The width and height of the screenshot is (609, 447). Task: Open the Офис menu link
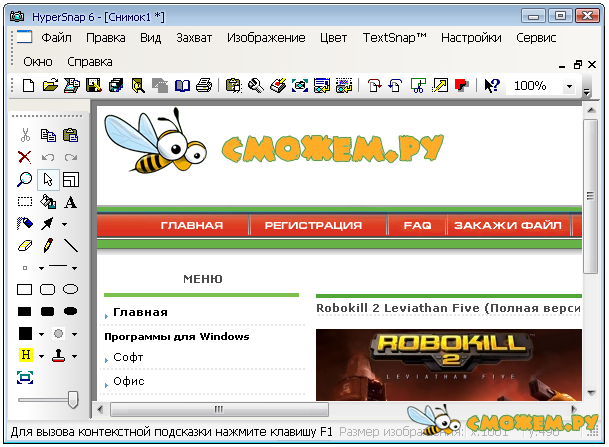pyautogui.click(x=129, y=381)
